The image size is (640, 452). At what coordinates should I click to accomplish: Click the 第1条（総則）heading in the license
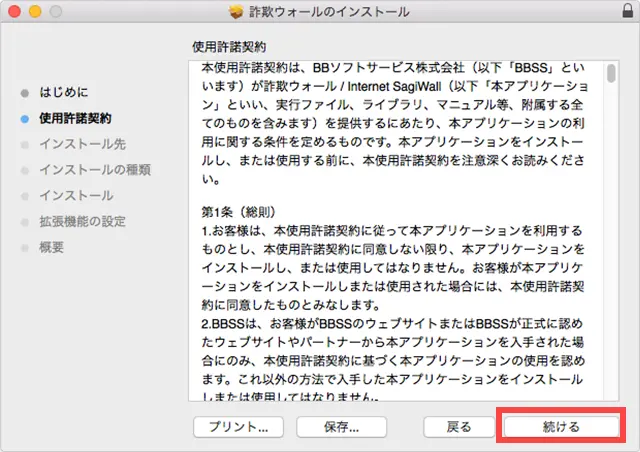[239, 212]
